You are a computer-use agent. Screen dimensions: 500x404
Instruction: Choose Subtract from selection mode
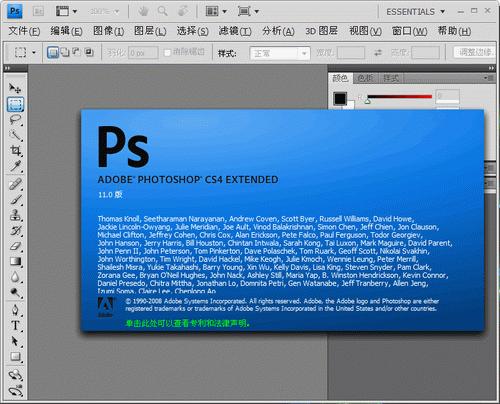pos(77,52)
